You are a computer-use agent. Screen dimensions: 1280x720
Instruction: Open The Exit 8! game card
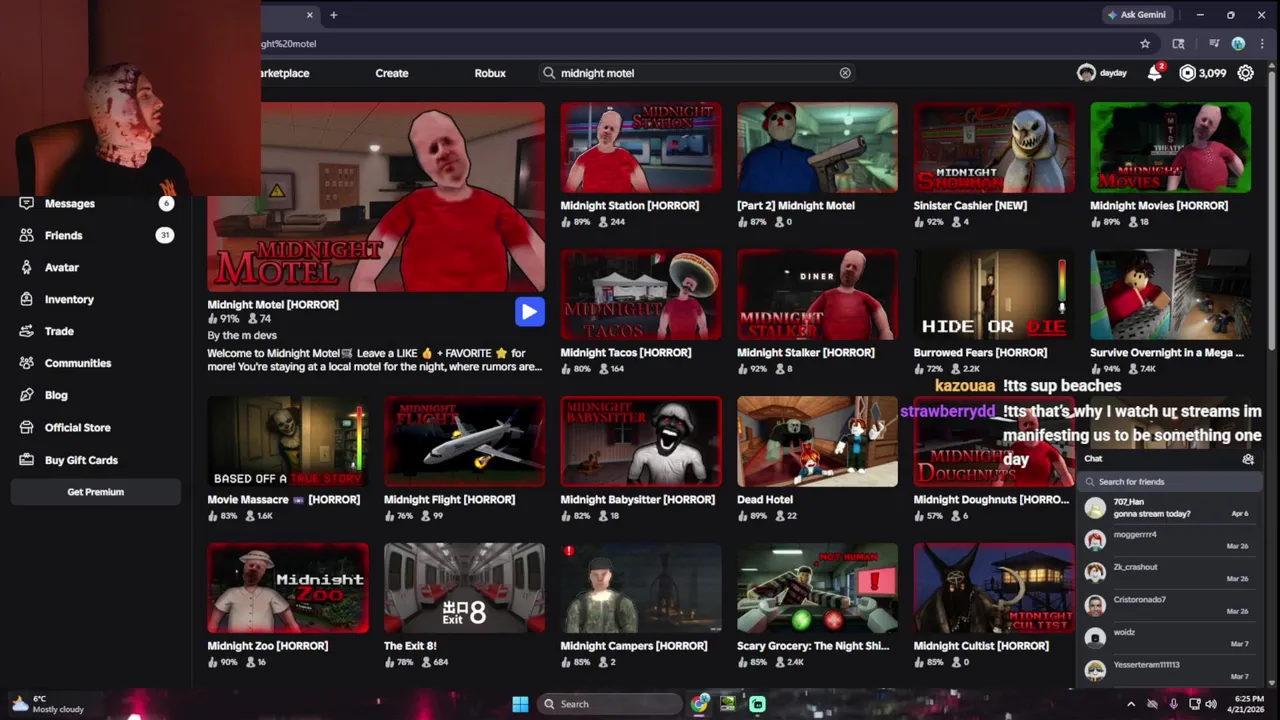click(464, 605)
